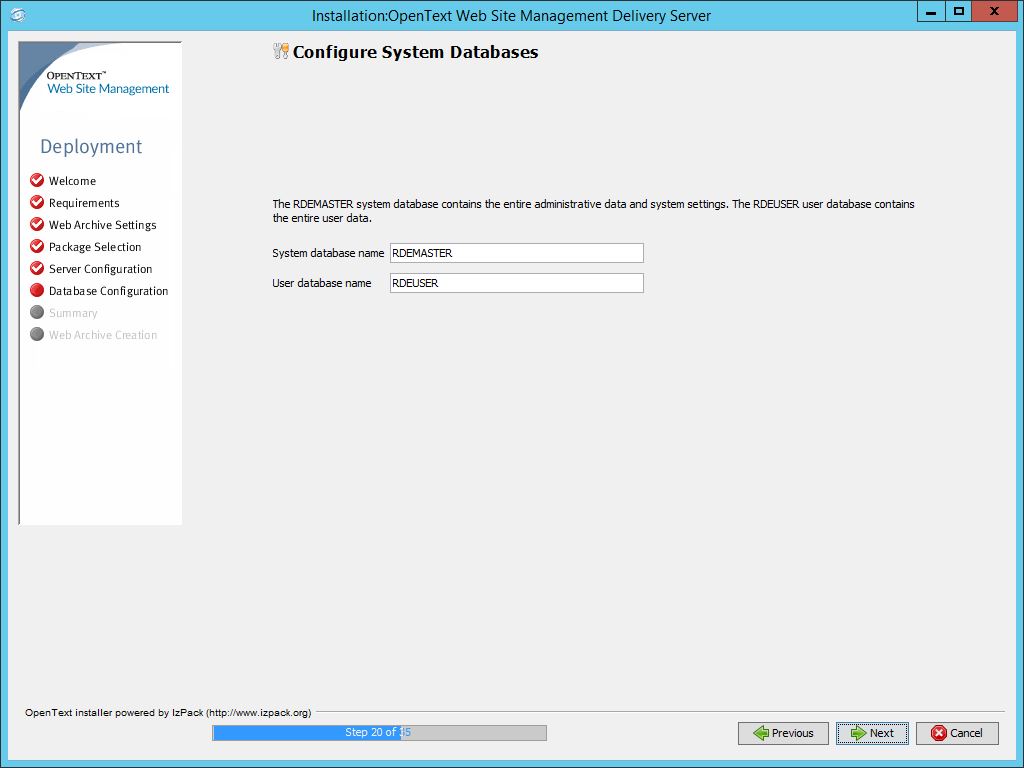The width and height of the screenshot is (1024, 768).
Task: Select the Database Configuration step label
Action: (108, 291)
